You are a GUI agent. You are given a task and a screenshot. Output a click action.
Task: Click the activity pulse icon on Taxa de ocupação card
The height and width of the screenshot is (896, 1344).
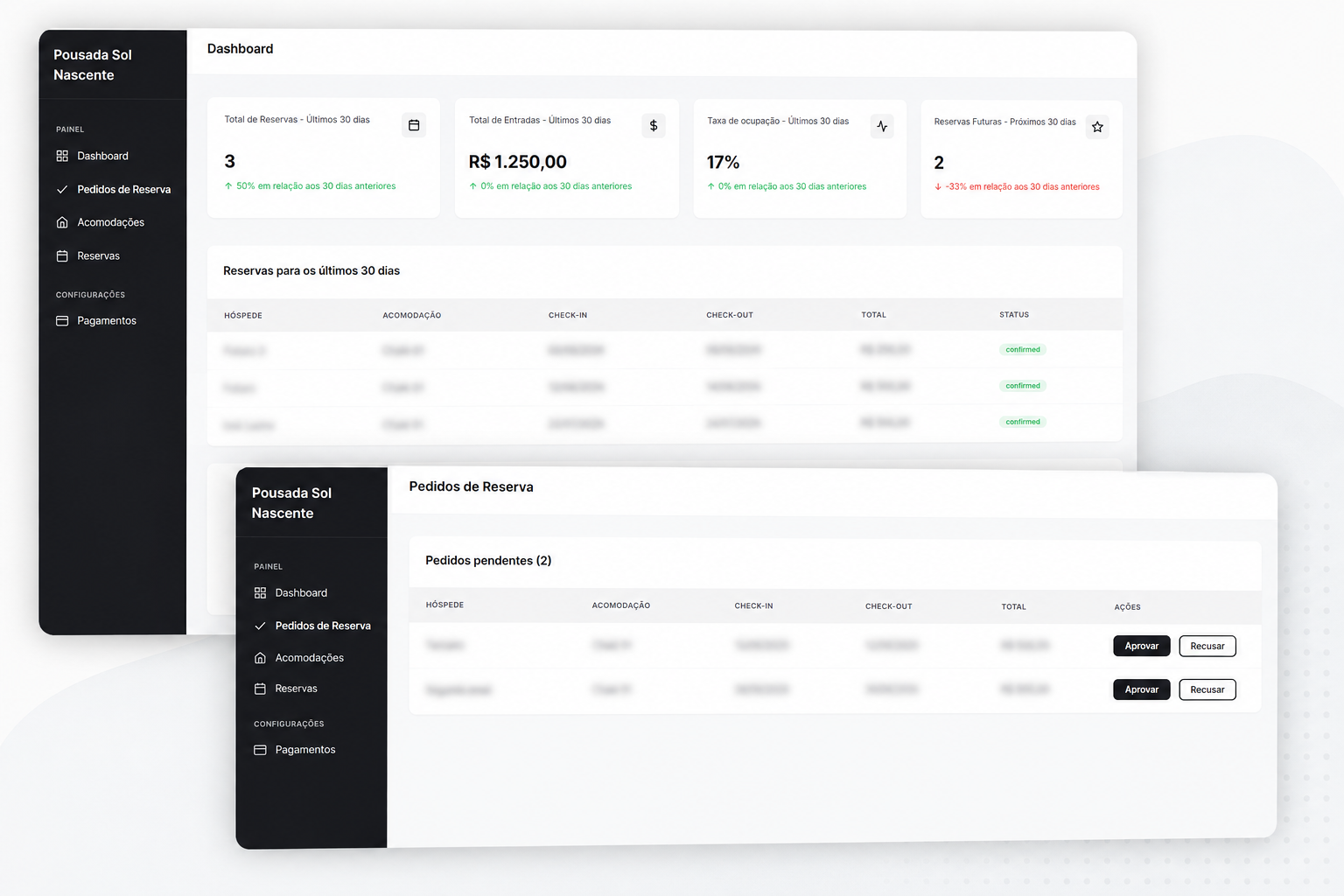tap(882, 127)
